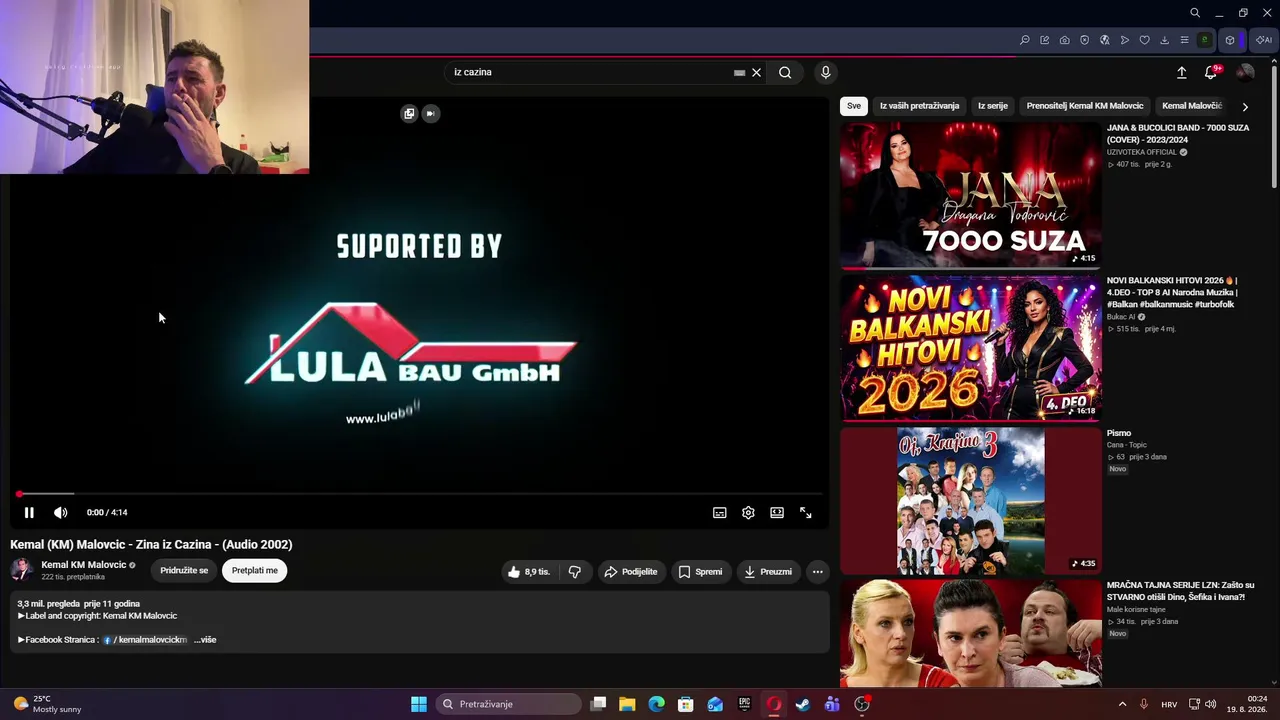Open the Windows Start menu
The height and width of the screenshot is (720, 1280).
419,704
